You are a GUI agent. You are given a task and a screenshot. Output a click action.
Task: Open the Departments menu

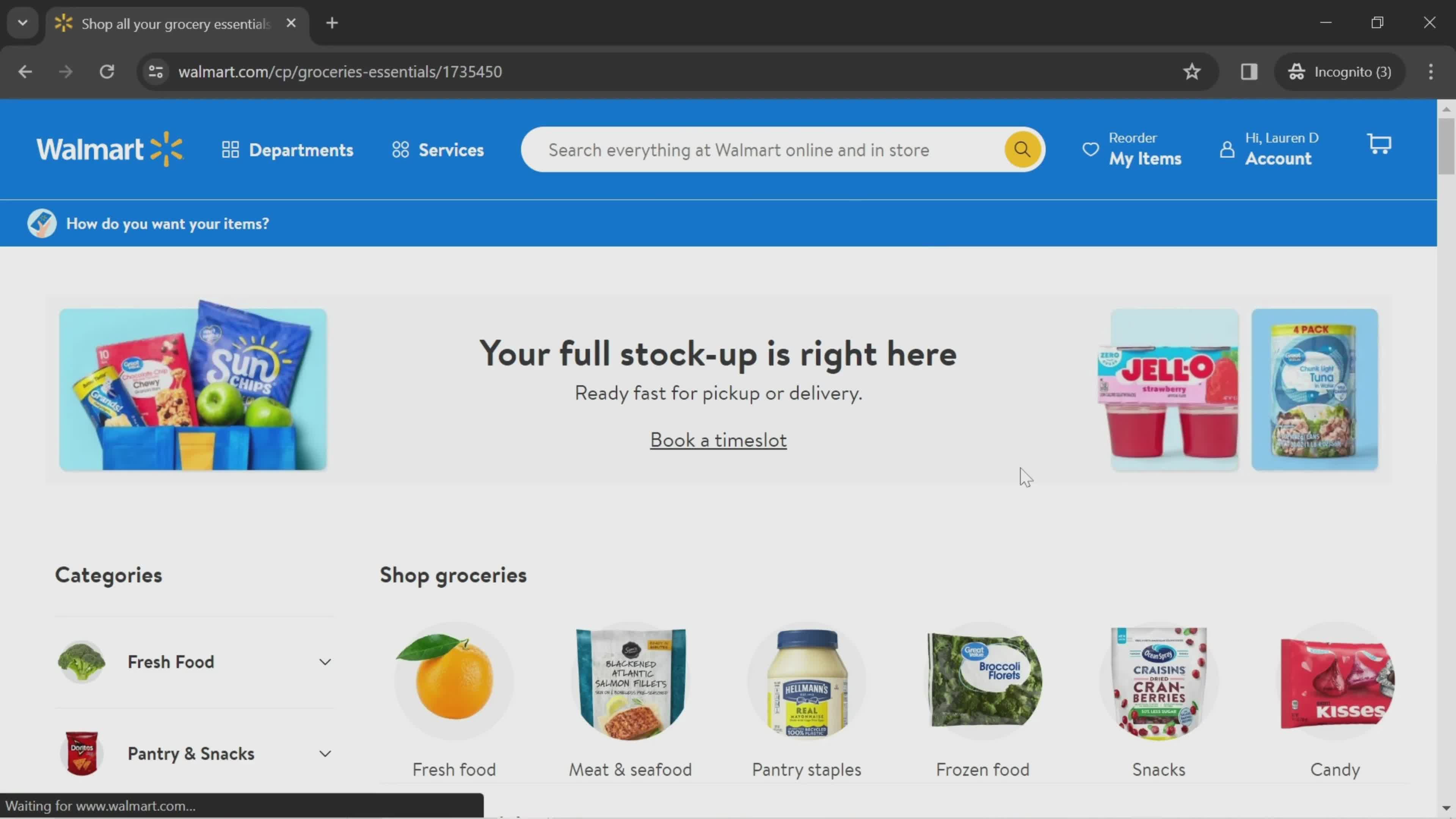coord(288,150)
